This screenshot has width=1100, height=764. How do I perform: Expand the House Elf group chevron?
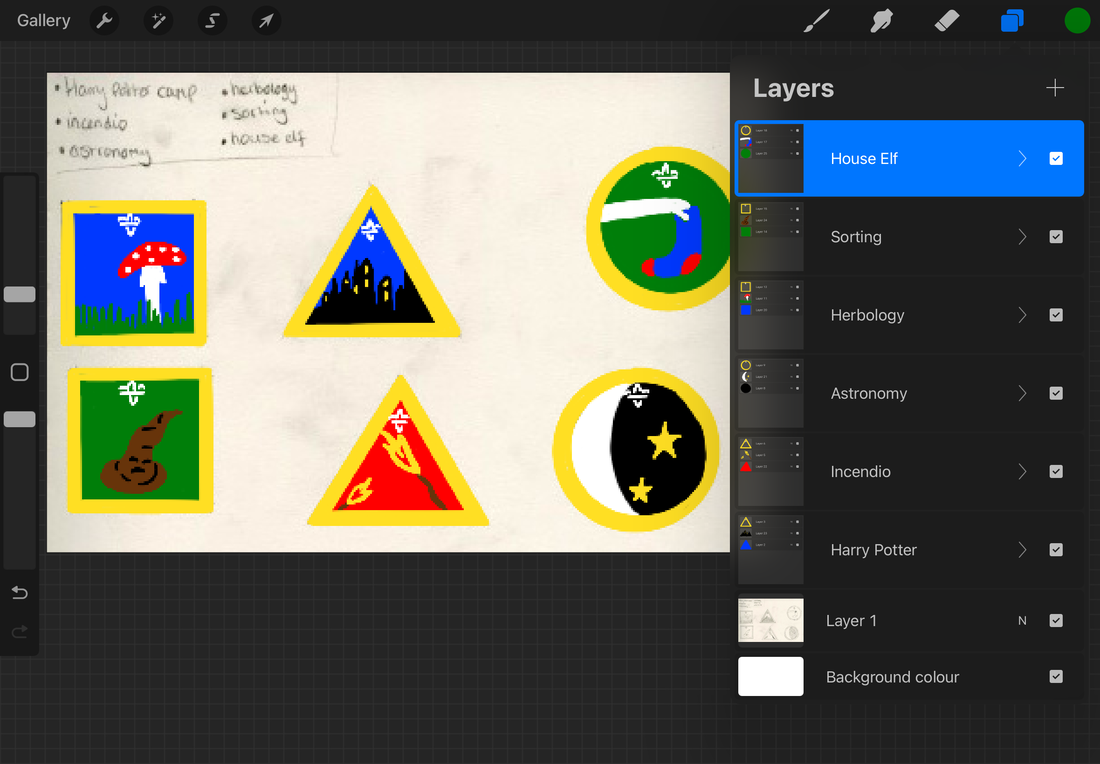(x=1022, y=159)
